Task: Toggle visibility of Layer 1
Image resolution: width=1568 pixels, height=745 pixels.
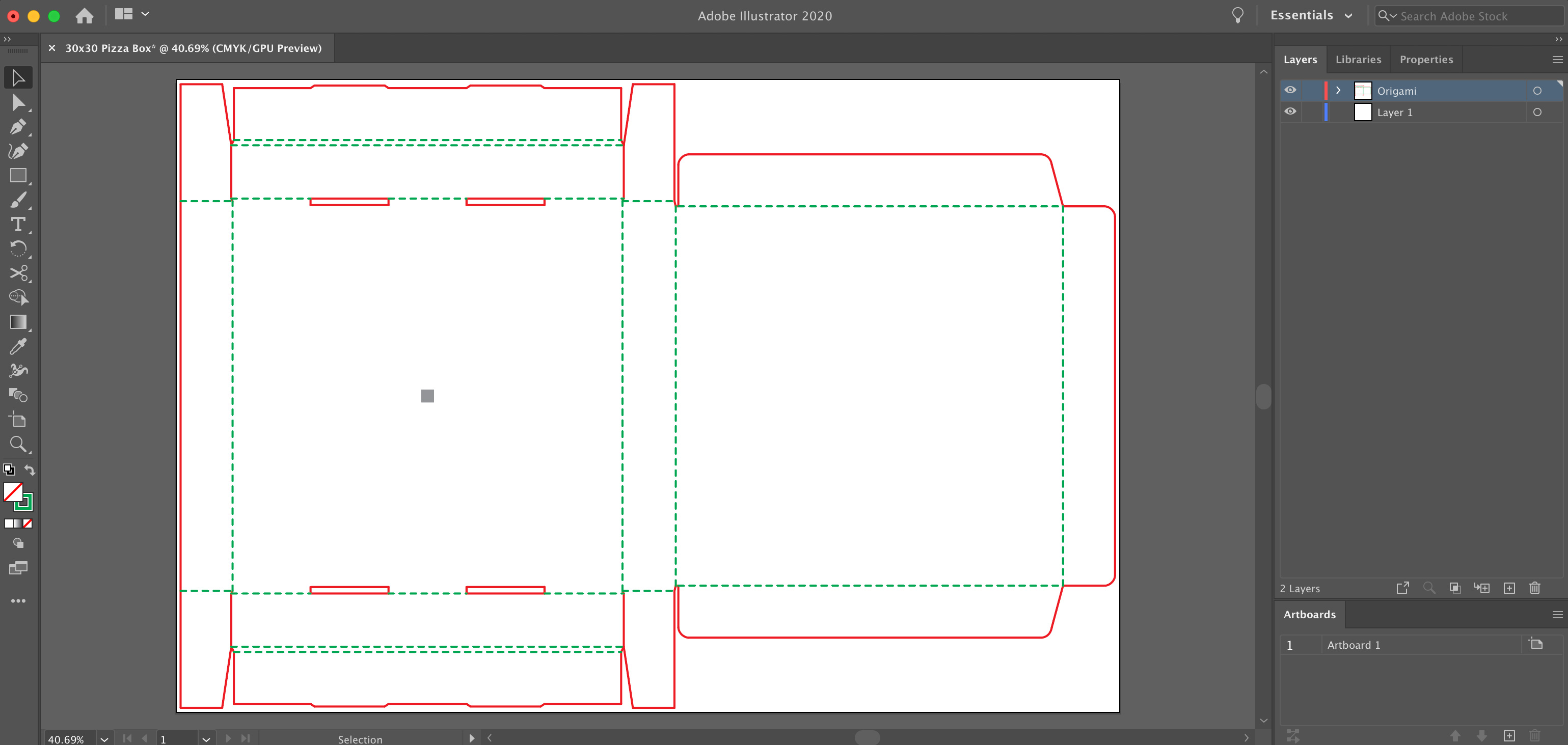Action: pos(1291,111)
